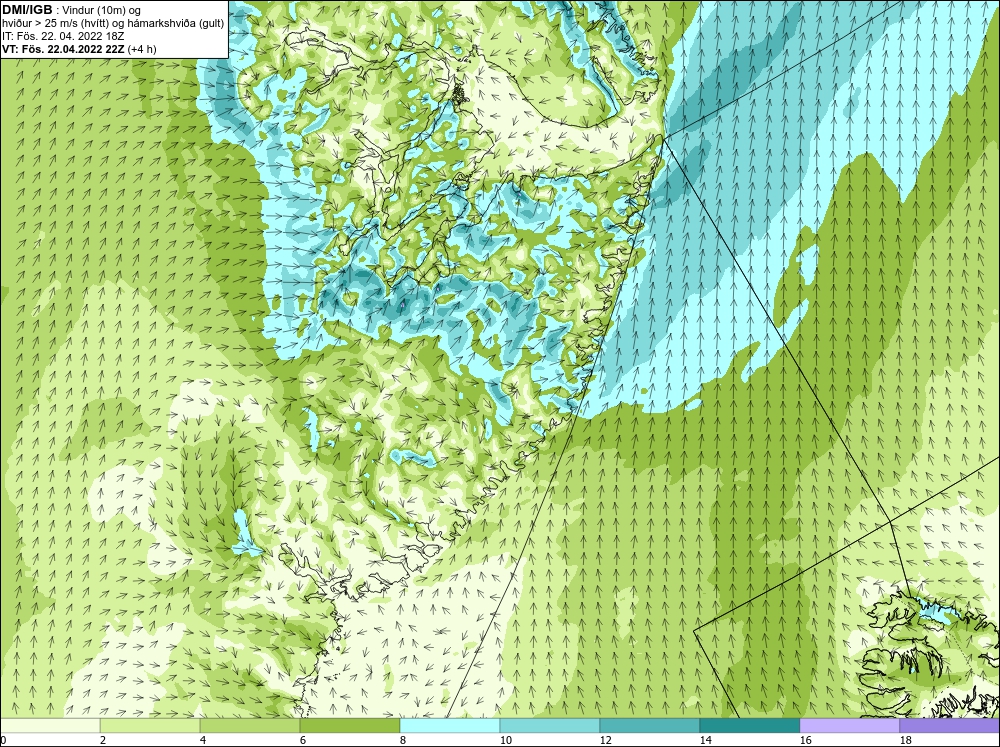Click the legend label '18'
The width and height of the screenshot is (1000, 747).
click(905, 741)
